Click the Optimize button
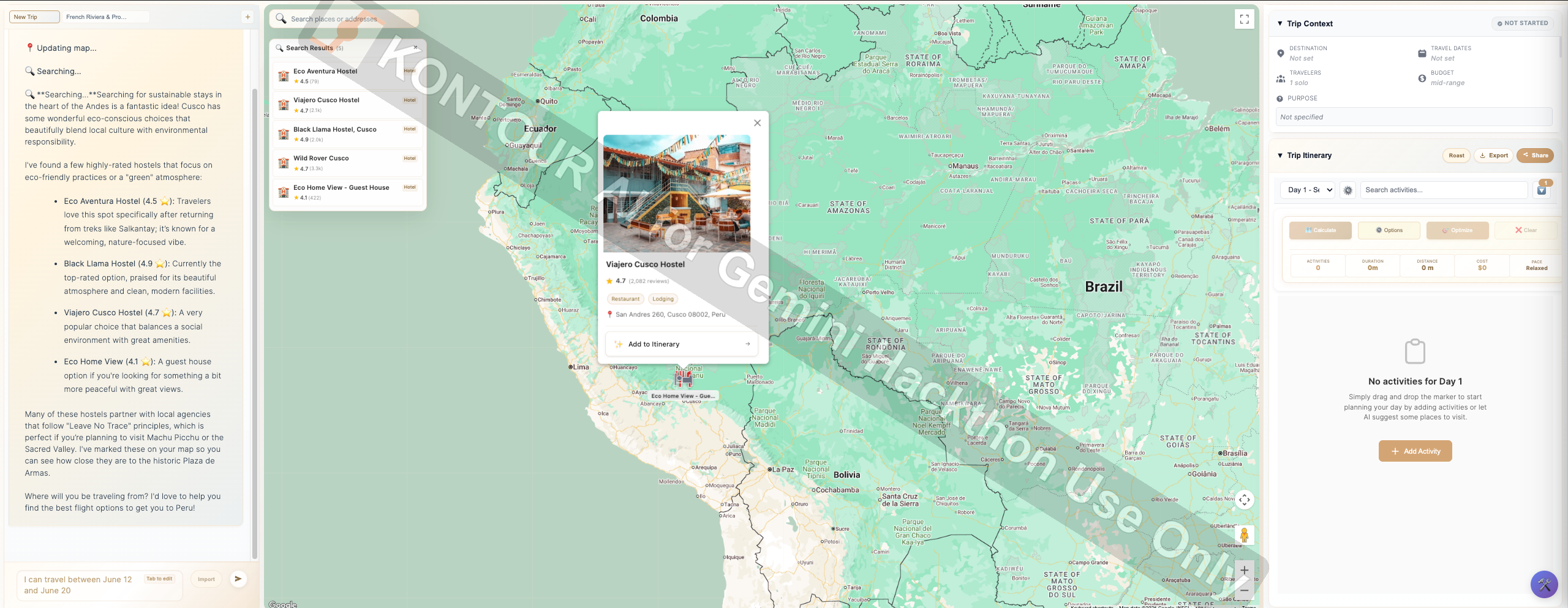 tap(1457, 230)
